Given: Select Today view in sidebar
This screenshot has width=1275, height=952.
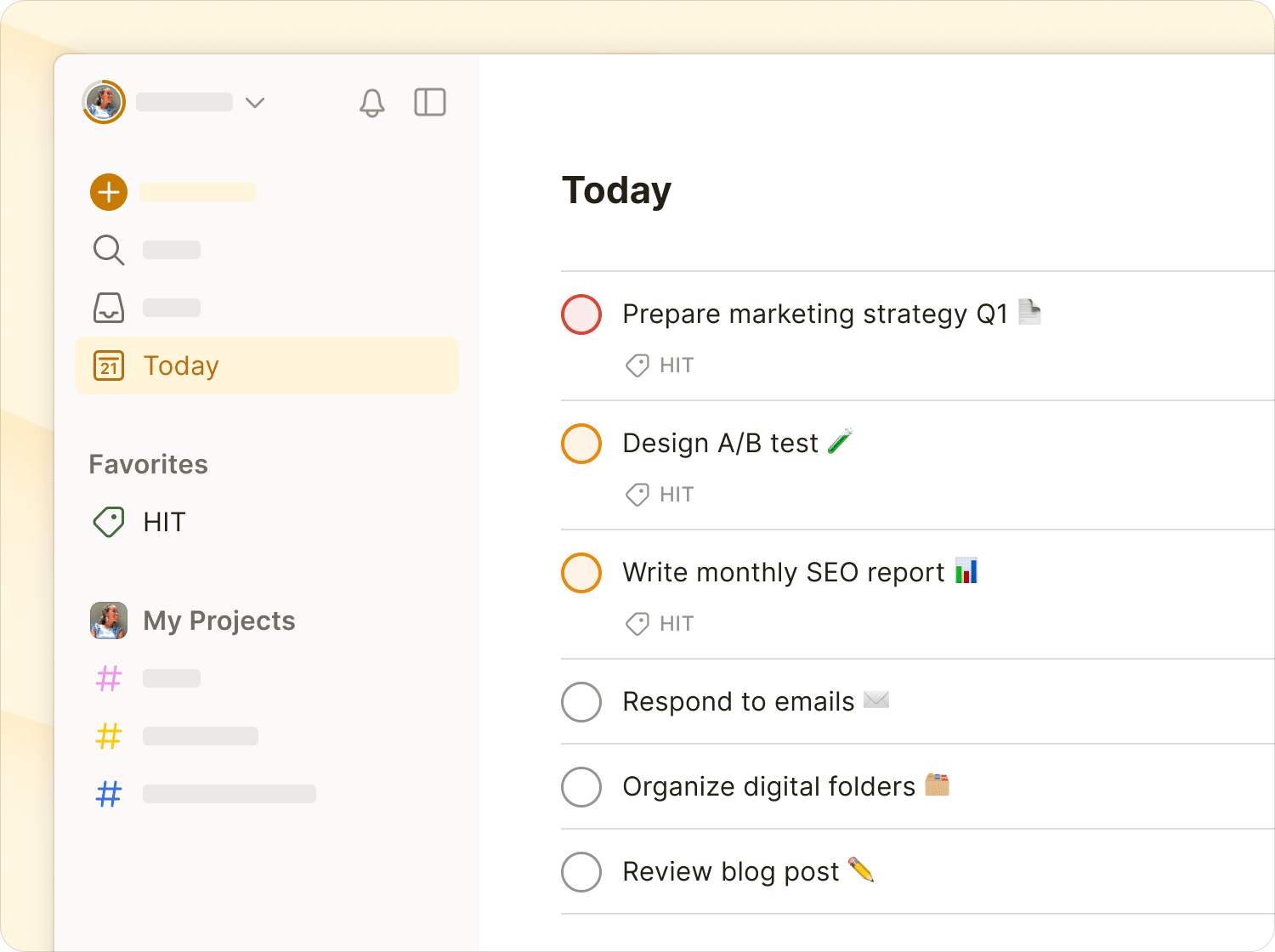Looking at the screenshot, I should (181, 365).
